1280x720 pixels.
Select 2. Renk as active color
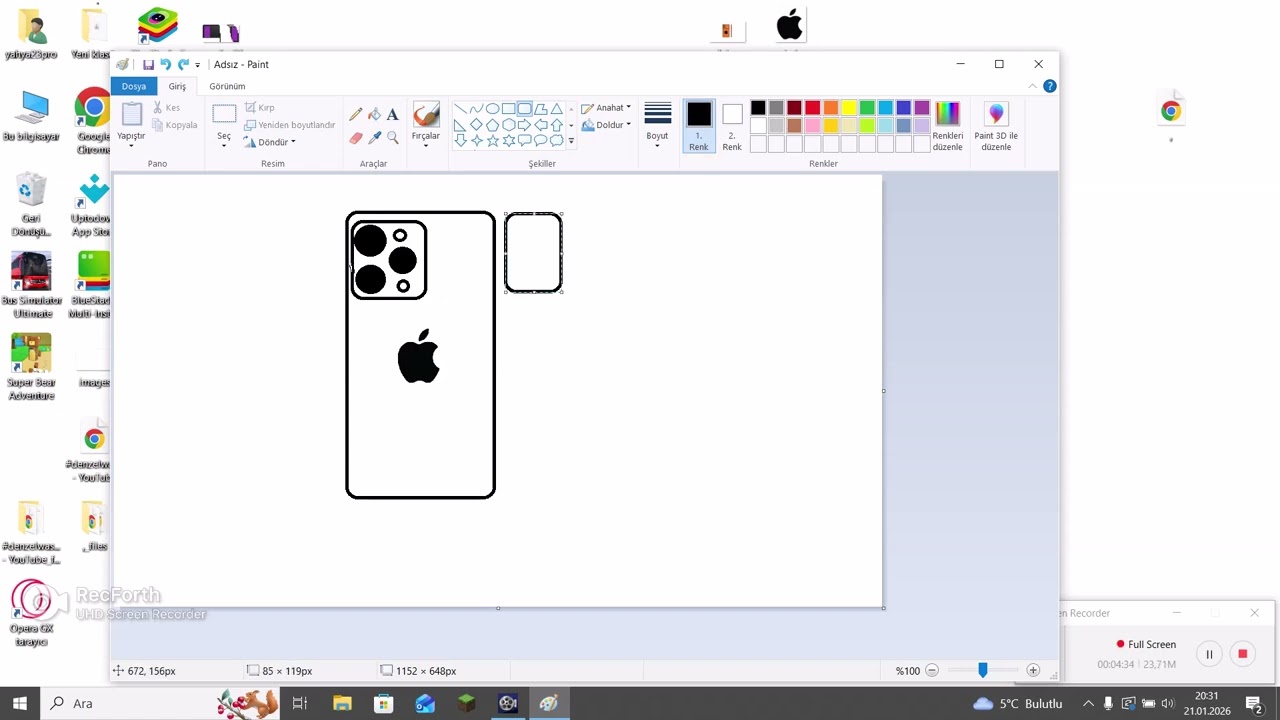(732, 126)
